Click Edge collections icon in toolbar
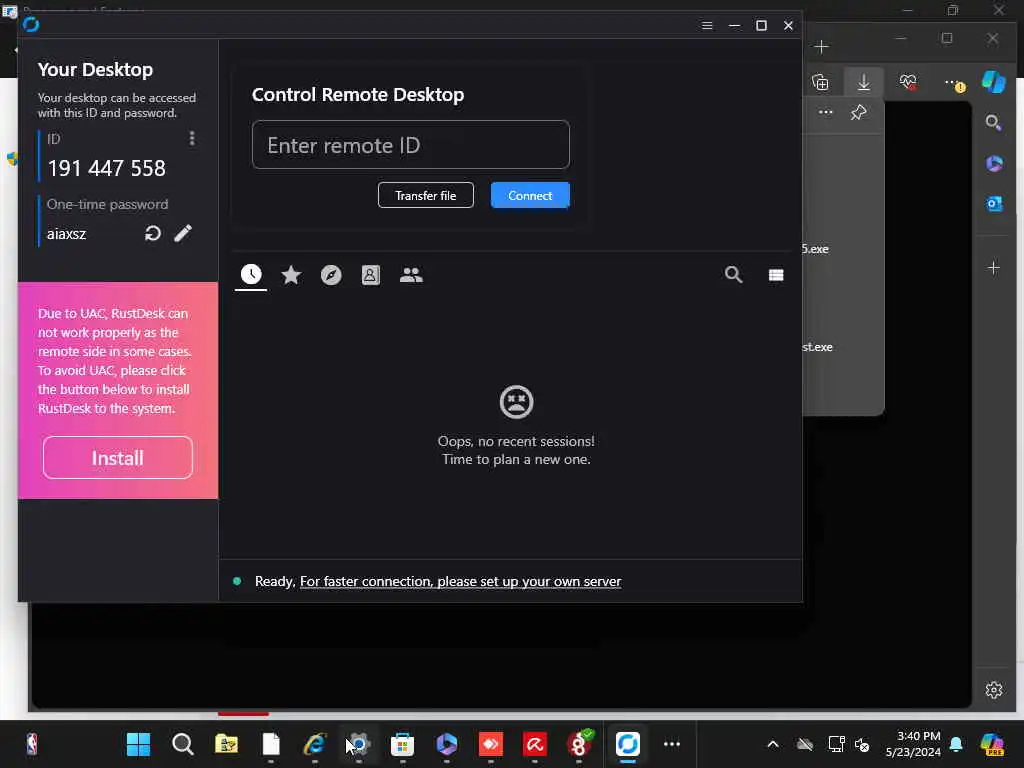The image size is (1024, 768). point(820,82)
